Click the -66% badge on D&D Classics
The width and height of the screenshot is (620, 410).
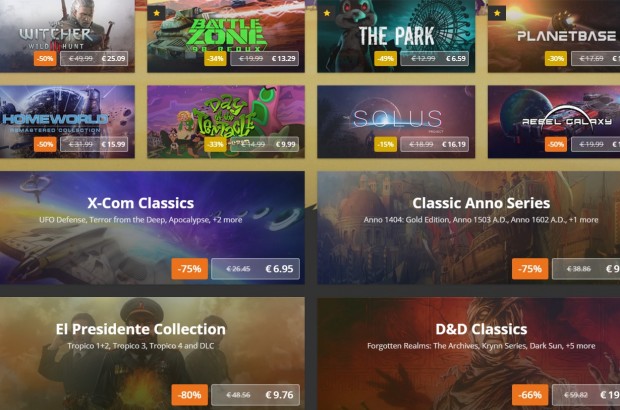[530, 395]
